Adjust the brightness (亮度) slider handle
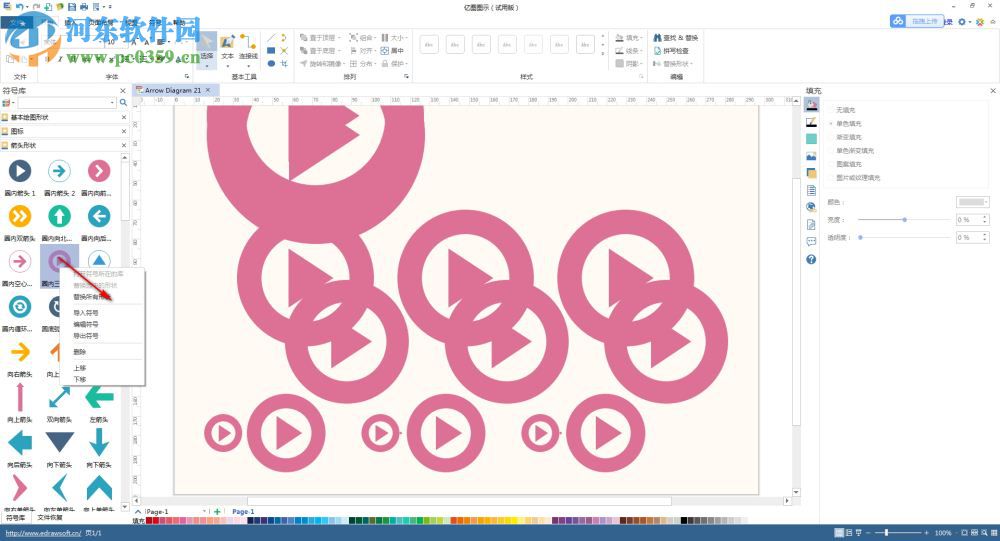The width and height of the screenshot is (1000, 541). (905, 219)
